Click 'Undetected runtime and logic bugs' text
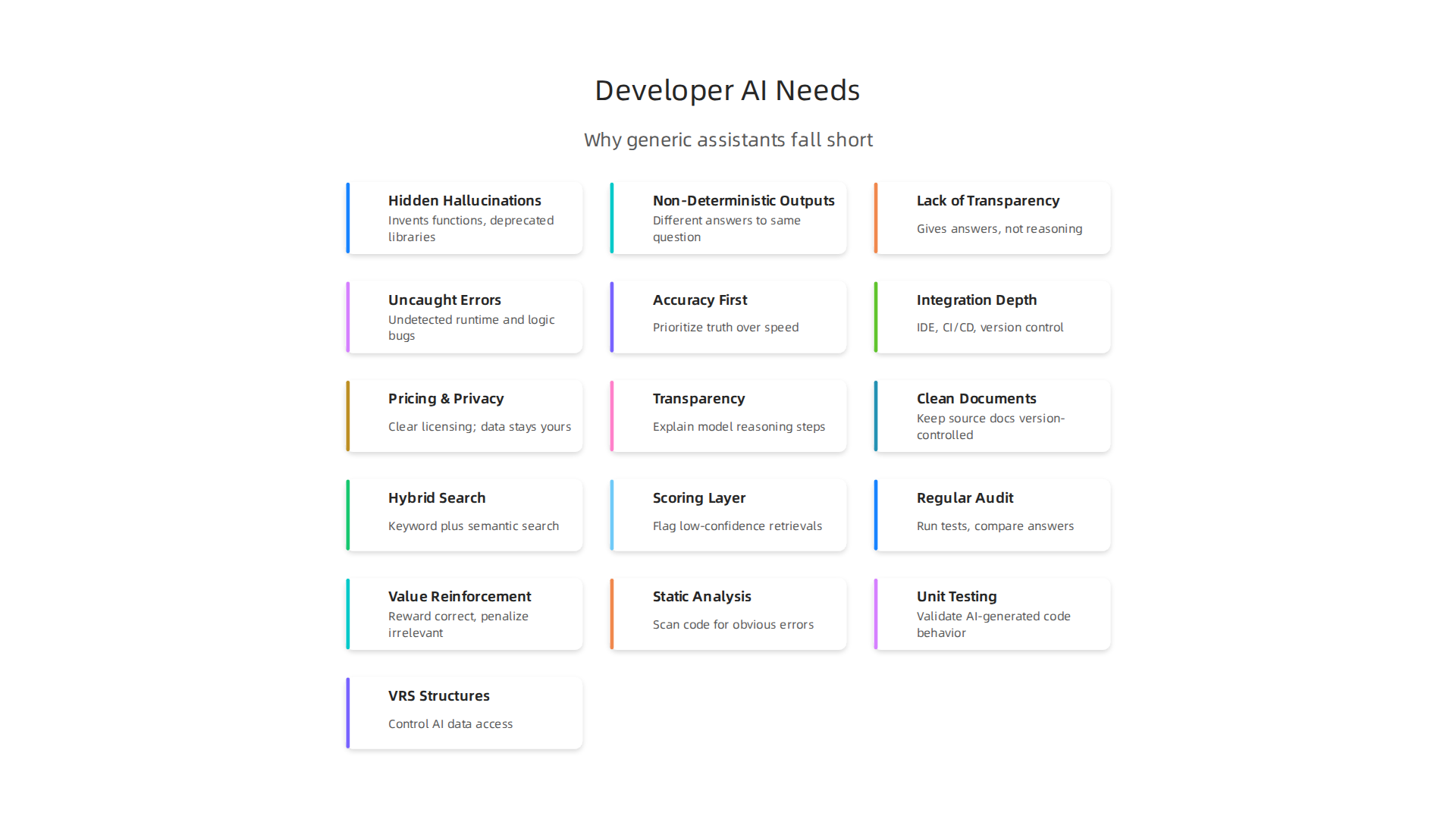 [471, 328]
